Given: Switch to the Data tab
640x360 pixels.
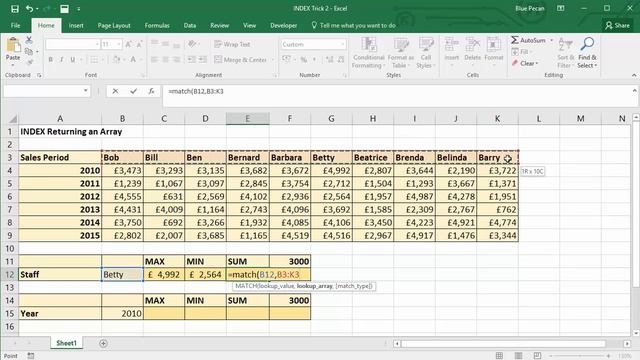Looking at the screenshot, I should (x=189, y=25).
